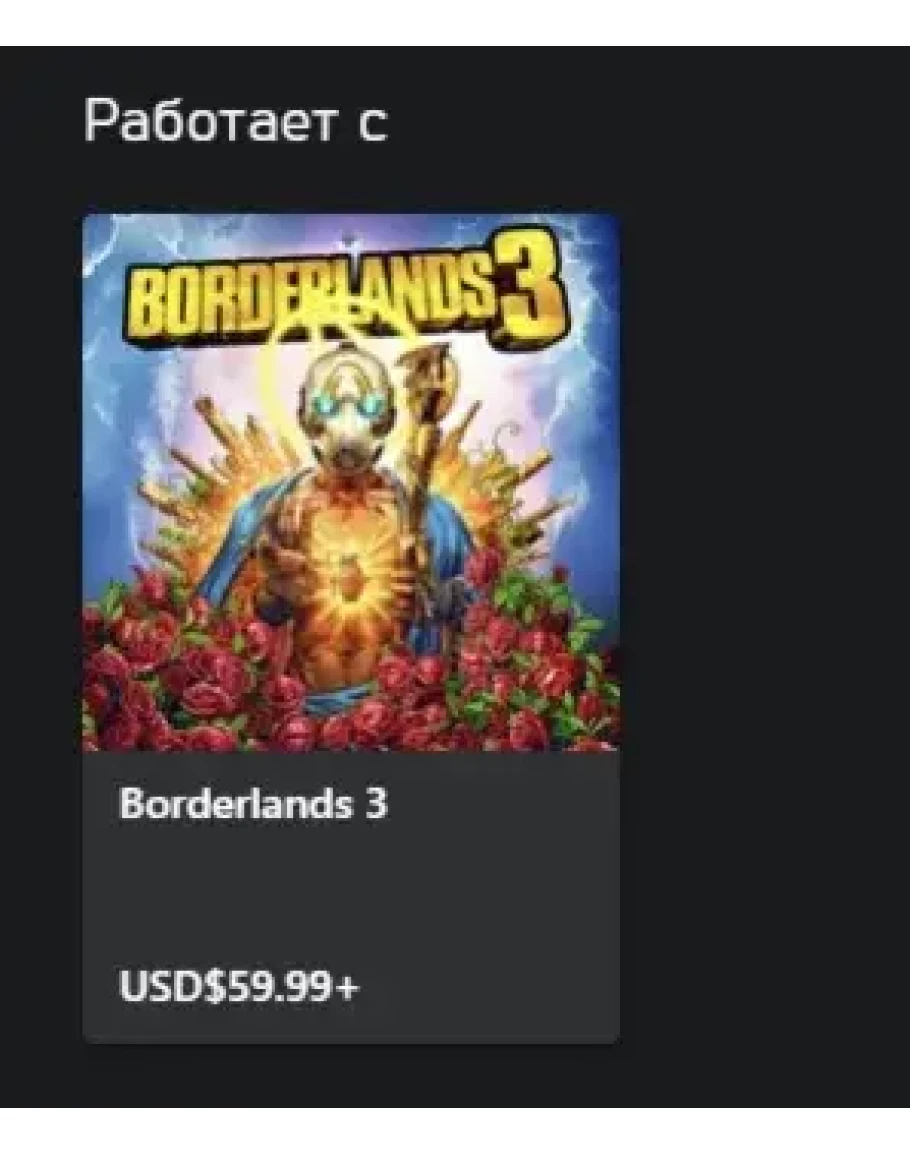Select the Borderlands 3 game card
The width and height of the screenshot is (910, 1155).
coord(351,628)
